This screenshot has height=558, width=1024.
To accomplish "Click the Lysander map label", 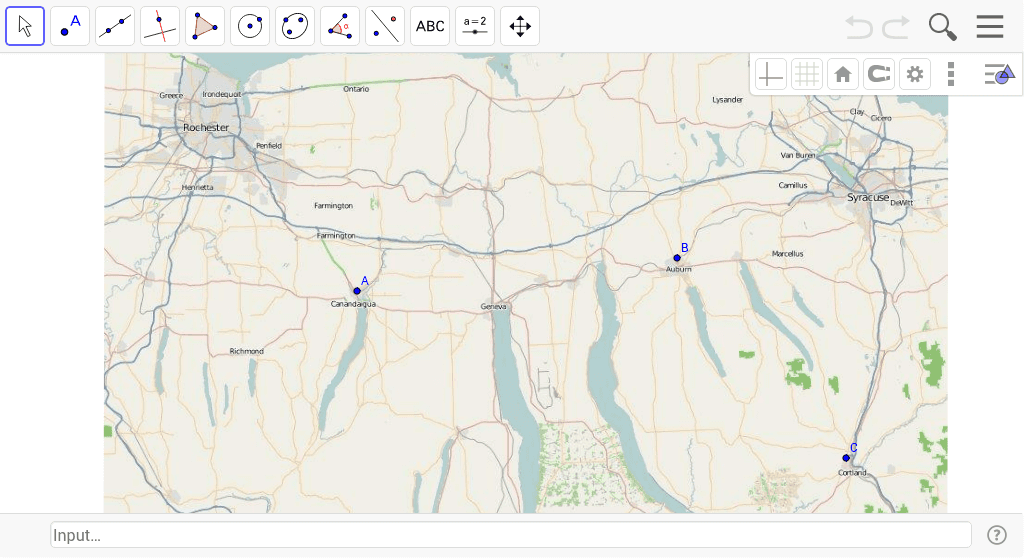I will (728, 100).
